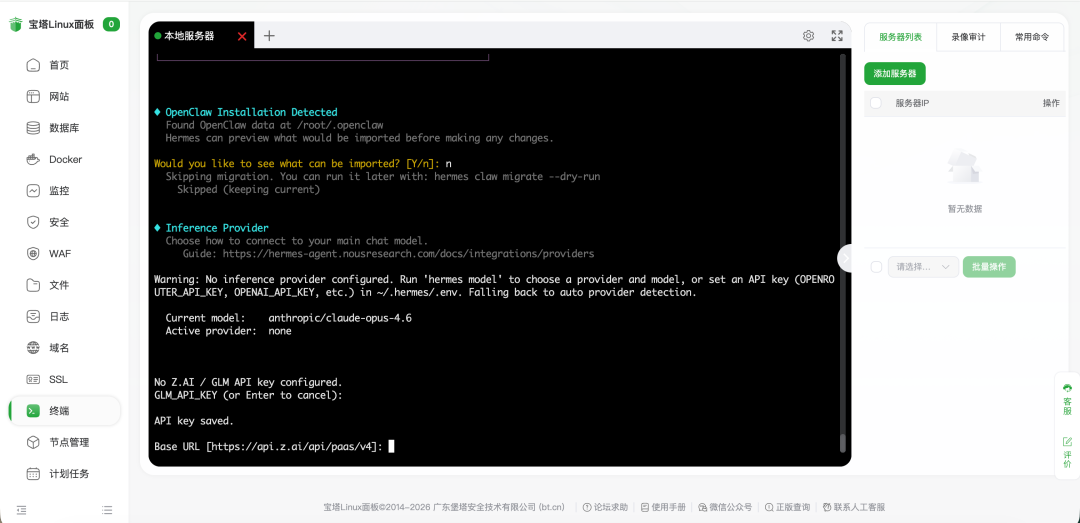Open the 网站 website icon
This screenshot has height=523, width=1080.
tap(33, 96)
